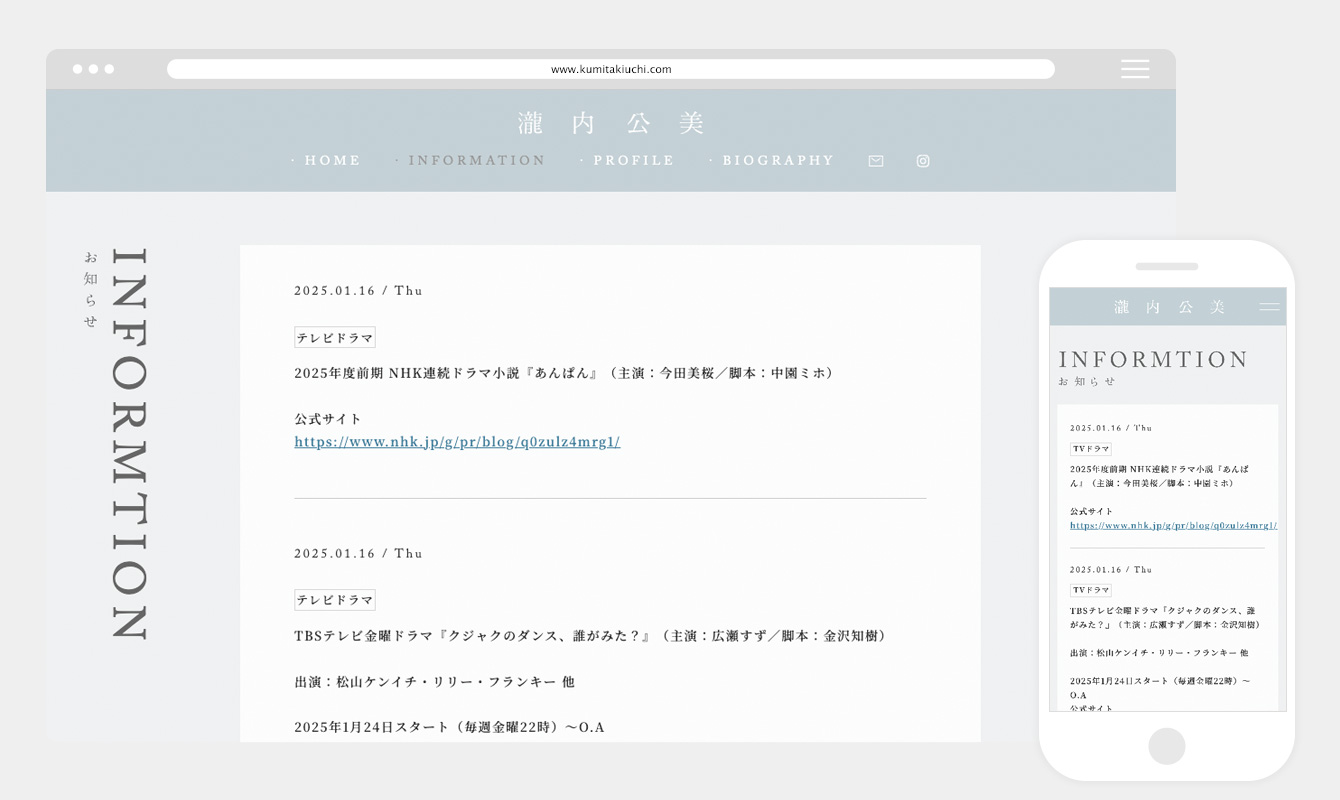Open the NHK blog link in desktop view
Image resolution: width=1340 pixels, height=800 pixels.
tap(457, 442)
